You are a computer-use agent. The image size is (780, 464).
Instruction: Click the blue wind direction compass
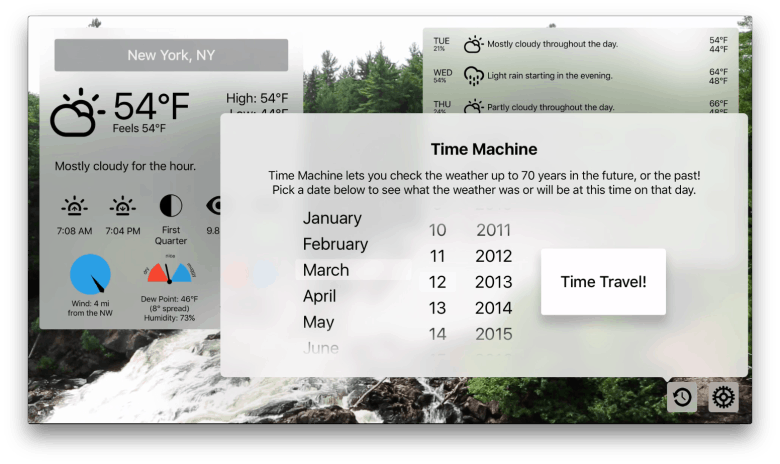click(x=90, y=274)
